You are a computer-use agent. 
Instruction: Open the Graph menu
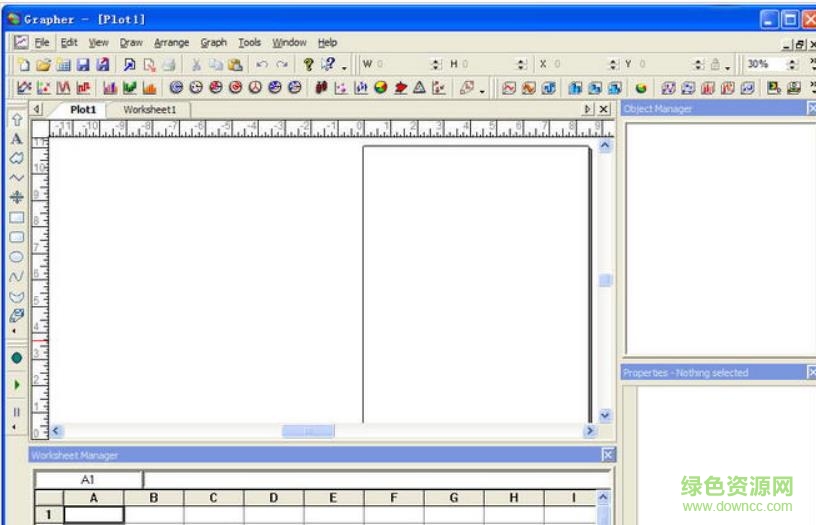213,43
